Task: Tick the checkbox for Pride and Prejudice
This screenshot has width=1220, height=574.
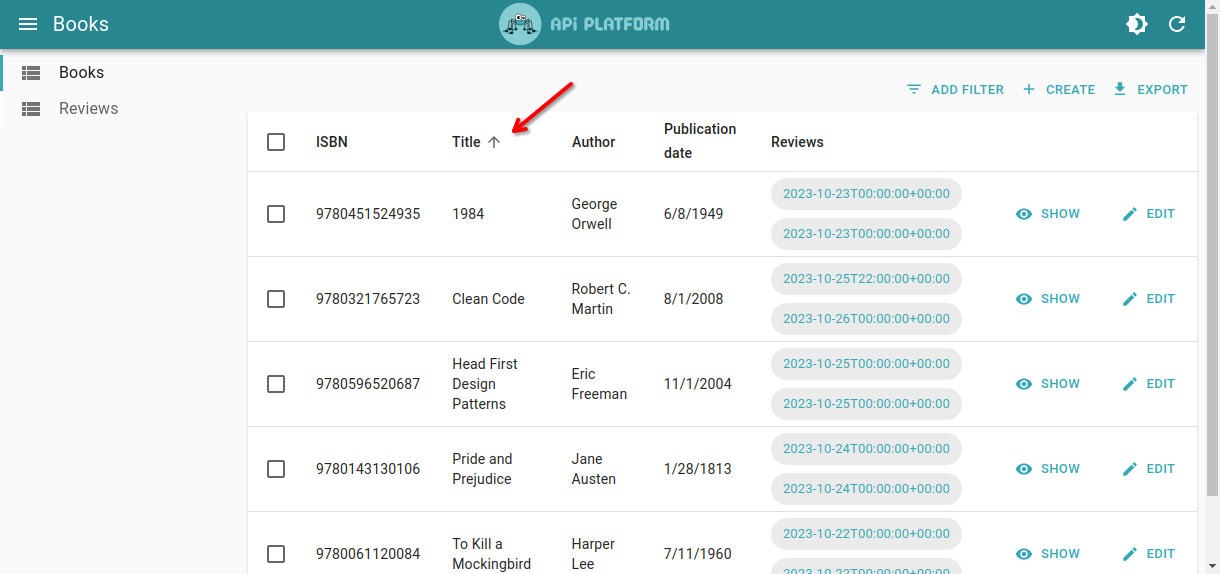Action: pyautogui.click(x=276, y=469)
